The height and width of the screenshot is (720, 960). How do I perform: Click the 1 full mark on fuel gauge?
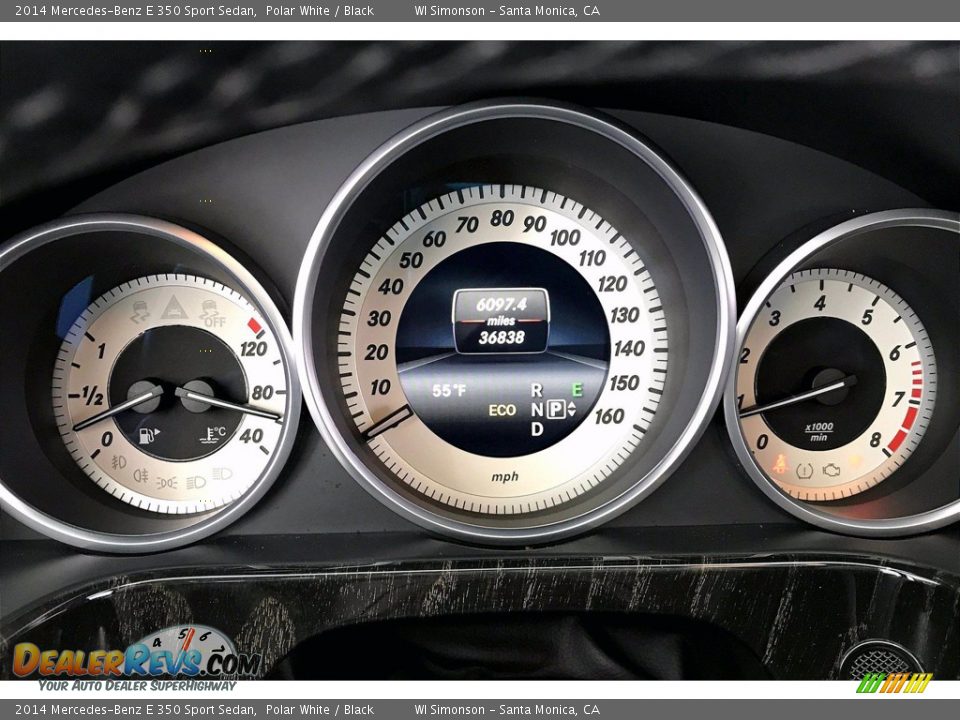click(x=101, y=351)
